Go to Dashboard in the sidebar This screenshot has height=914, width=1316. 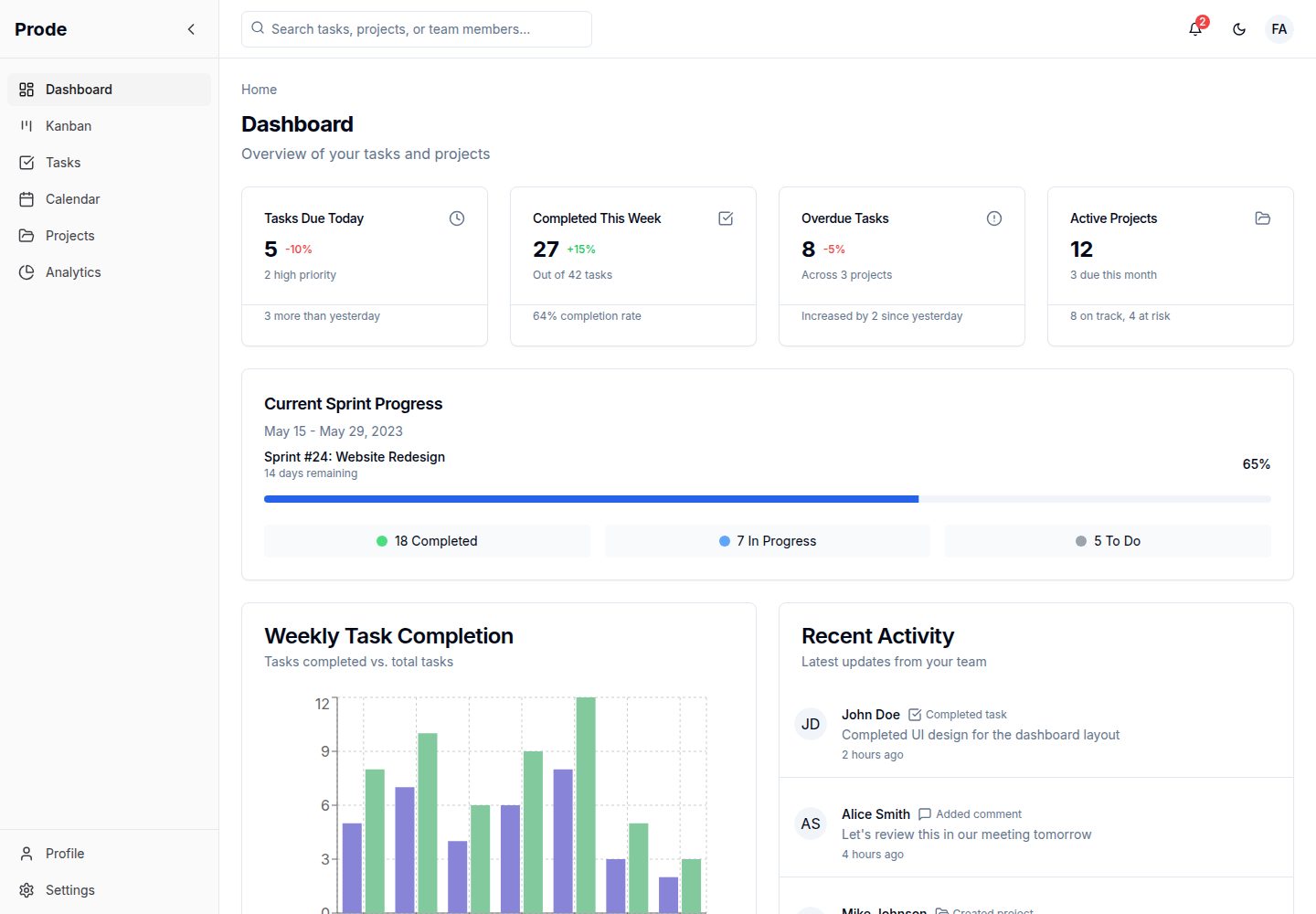pyautogui.click(x=110, y=90)
